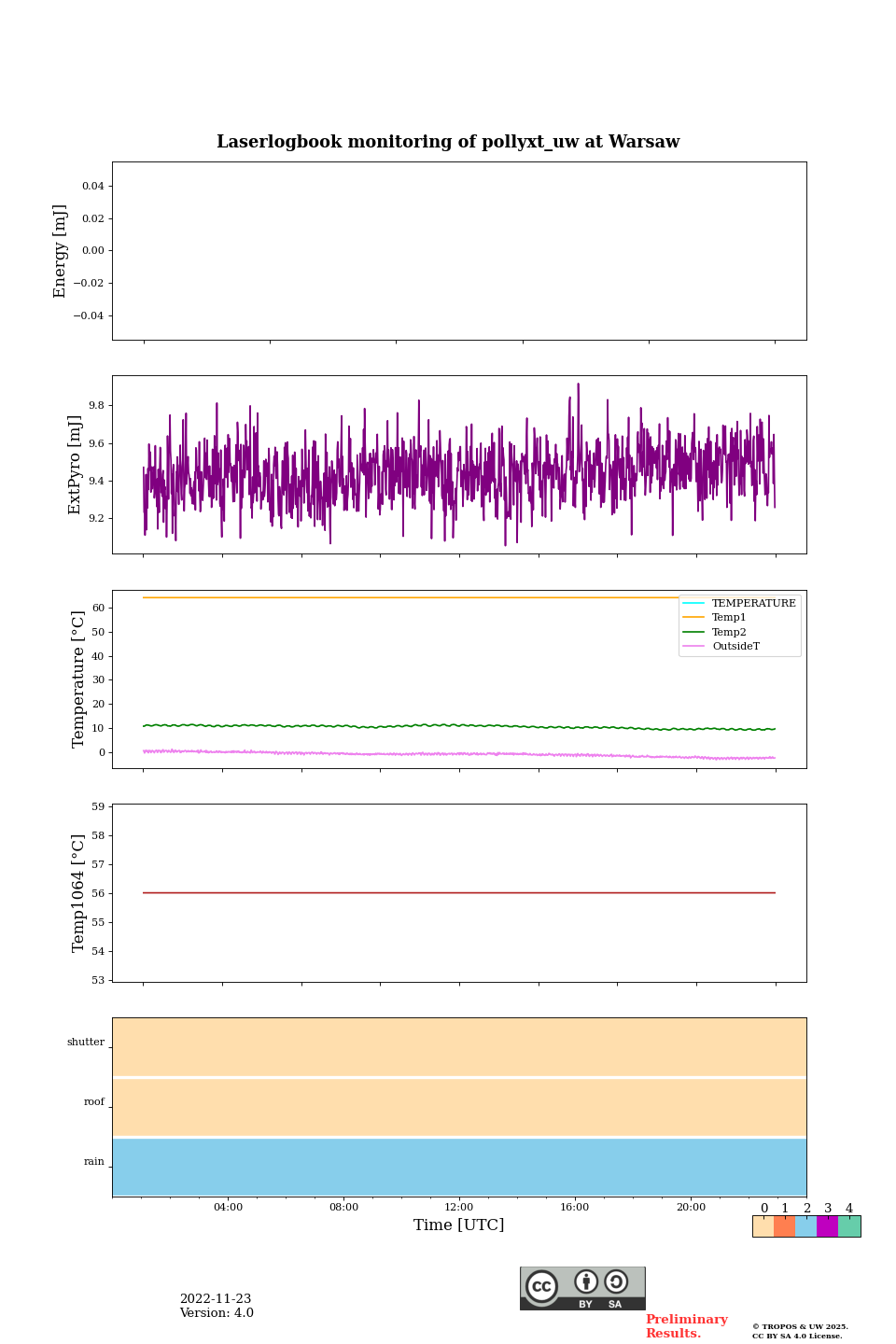Click the roof status band
Screen dimensions: 896x1344
tap(459, 1107)
